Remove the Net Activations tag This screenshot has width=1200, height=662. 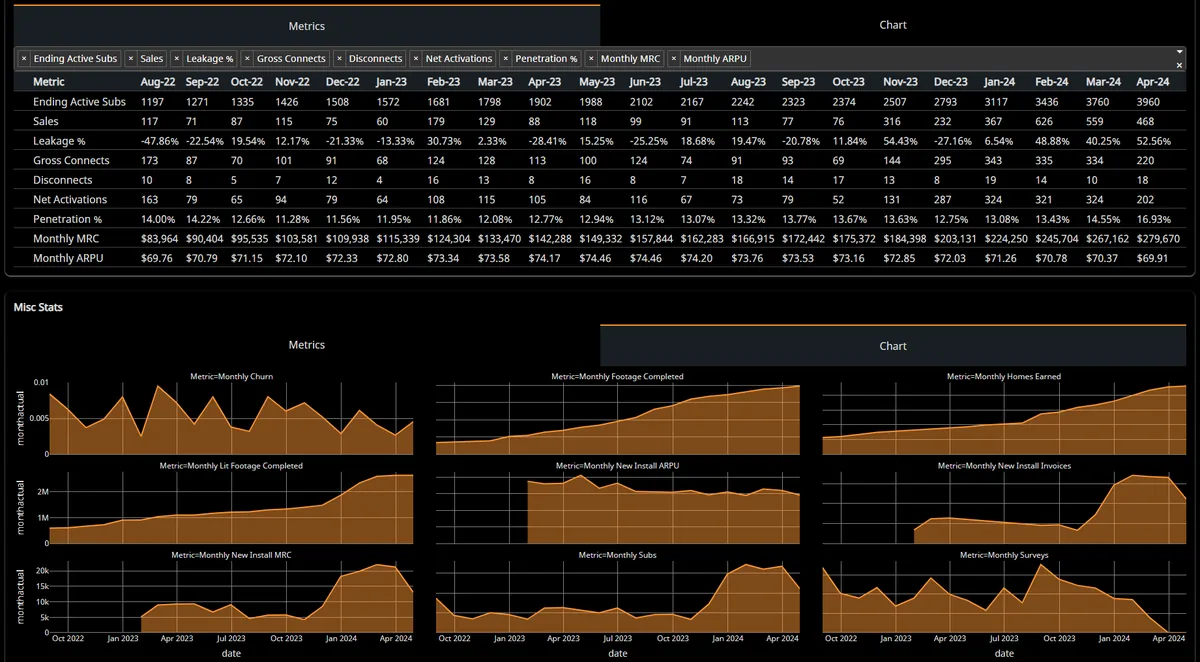pos(417,59)
